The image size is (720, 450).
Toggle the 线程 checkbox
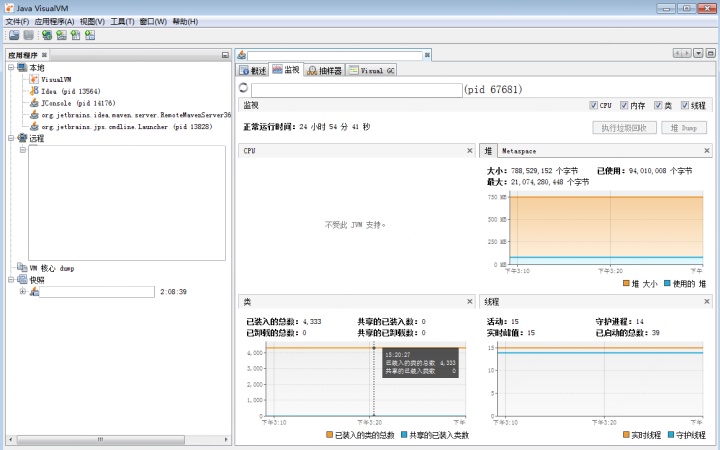point(685,105)
